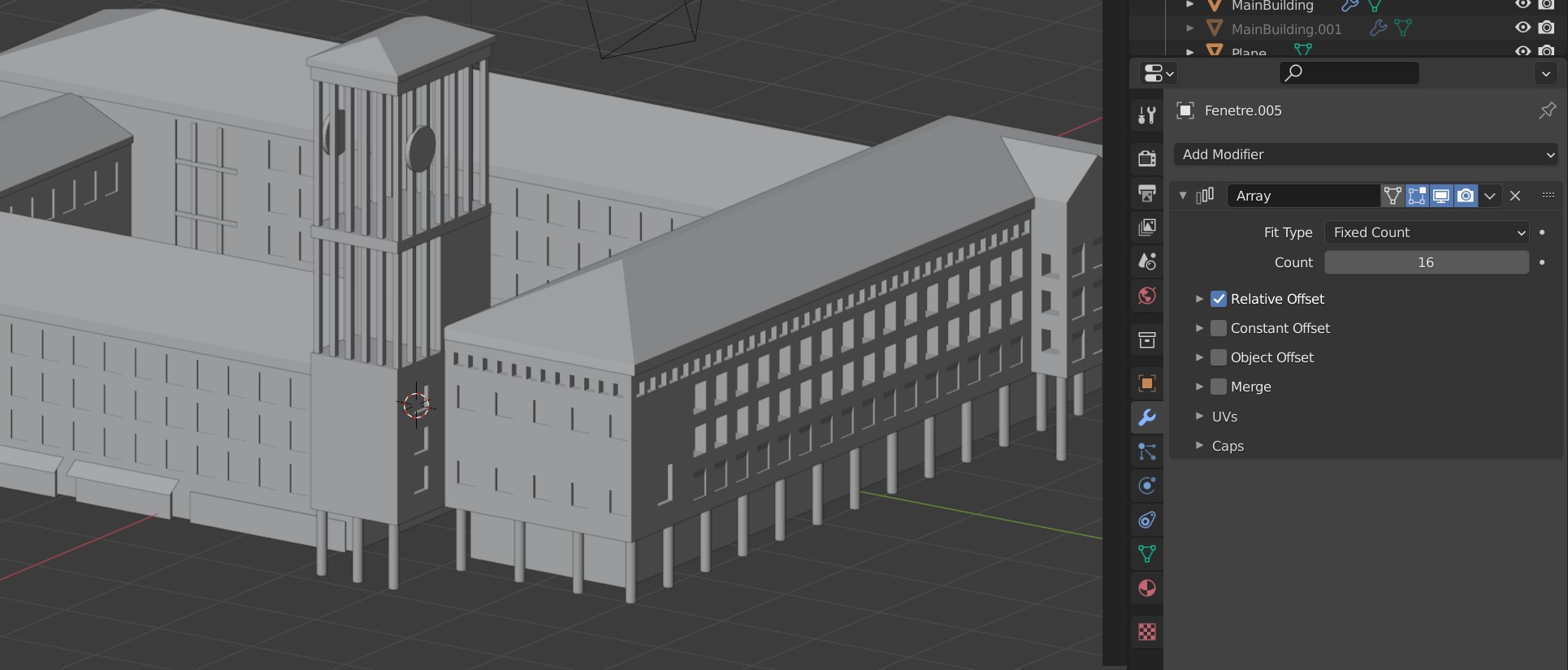Open the Scene properties tab
The image size is (1568, 670).
point(1147,262)
